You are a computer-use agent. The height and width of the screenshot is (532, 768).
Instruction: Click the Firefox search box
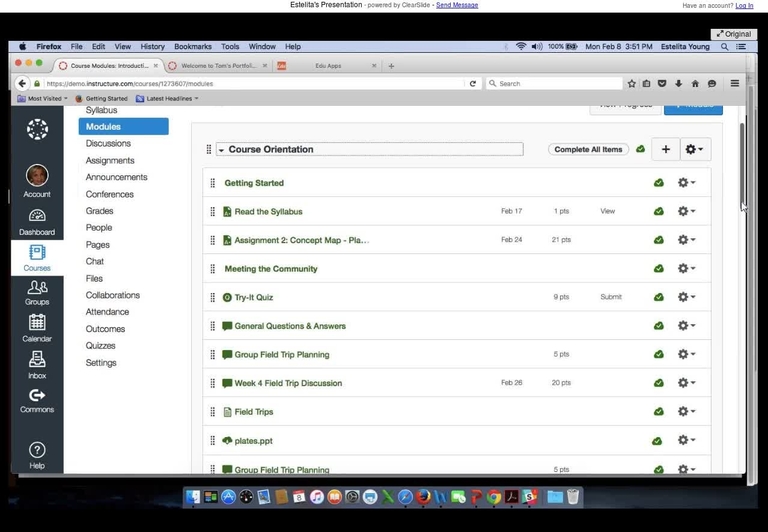[554, 83]
